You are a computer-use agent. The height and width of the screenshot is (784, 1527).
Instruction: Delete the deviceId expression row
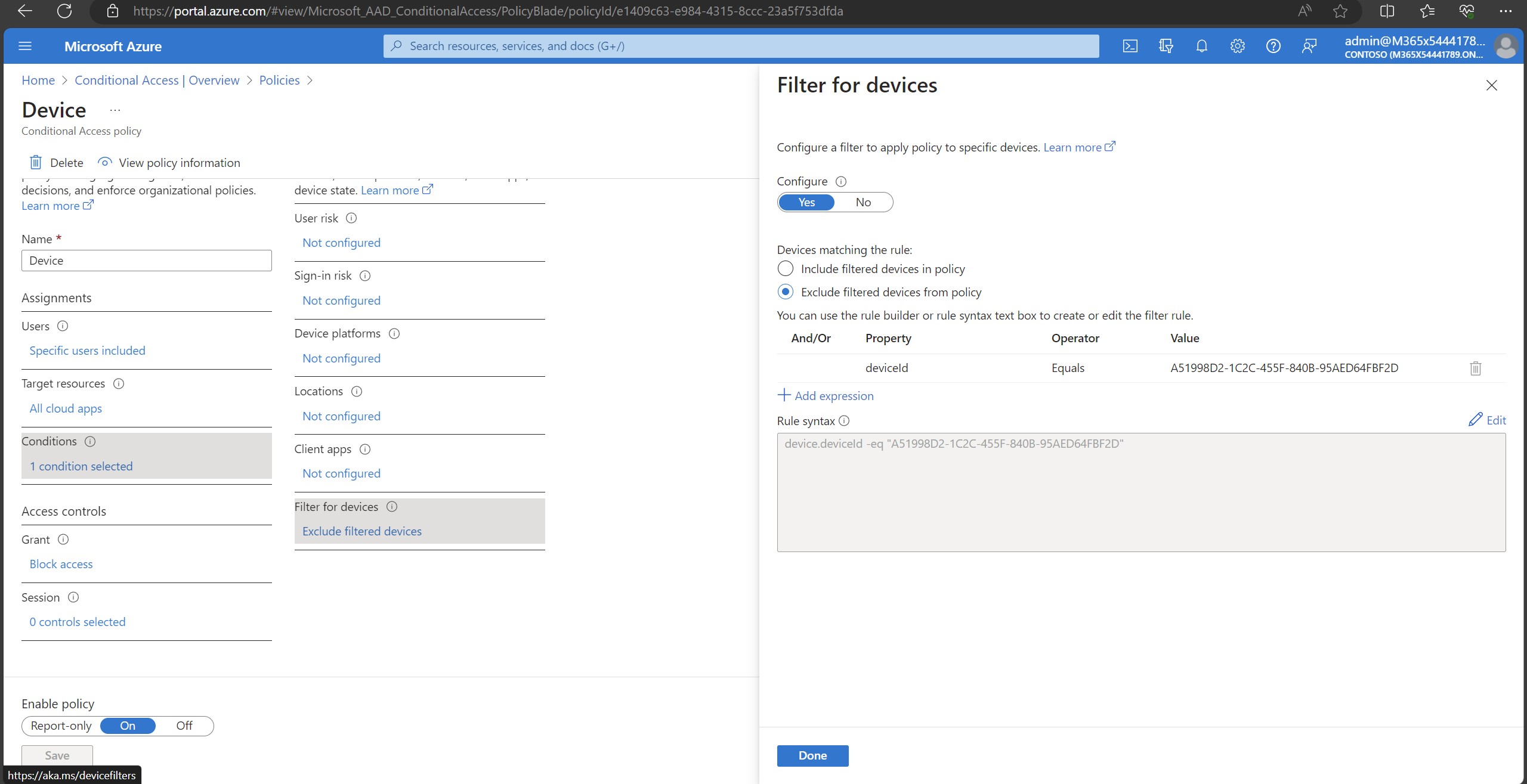[1475, 368]
